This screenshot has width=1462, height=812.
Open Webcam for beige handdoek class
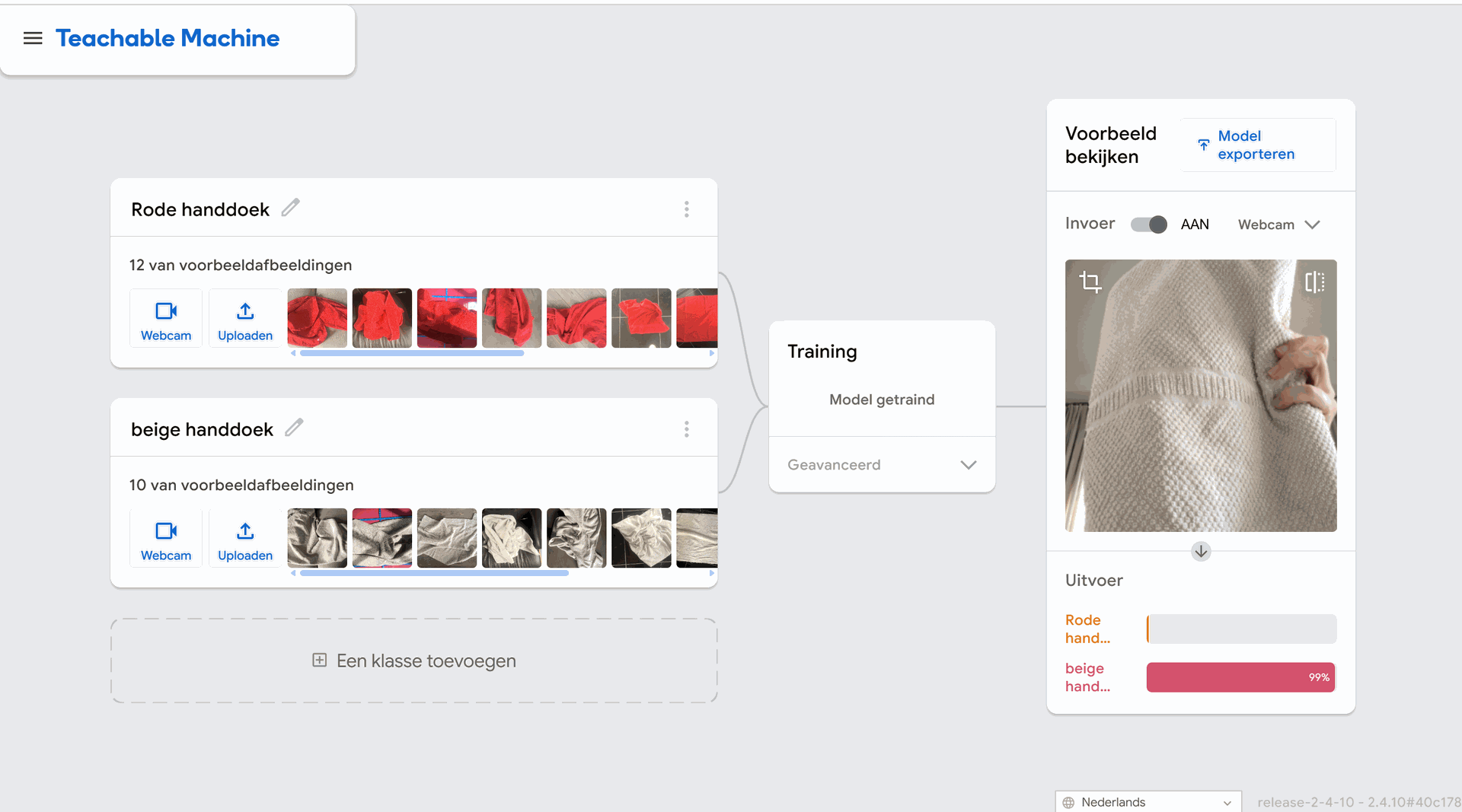(x=166, y=539)
